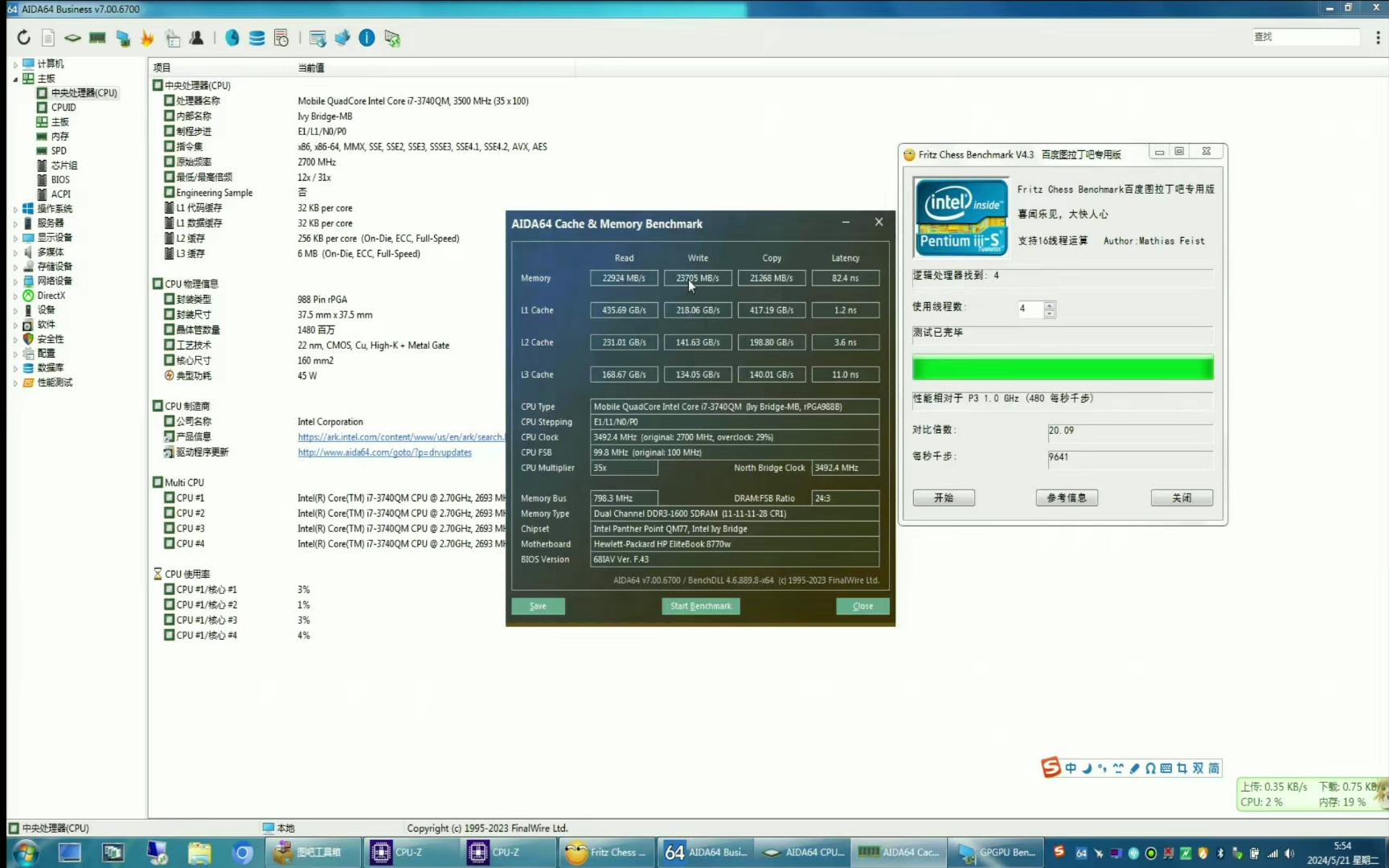Screen dimensions: 1389x868
Task: Switch to AIDA64 CPUID taskbar item
Action: click(x=802, y=853)
